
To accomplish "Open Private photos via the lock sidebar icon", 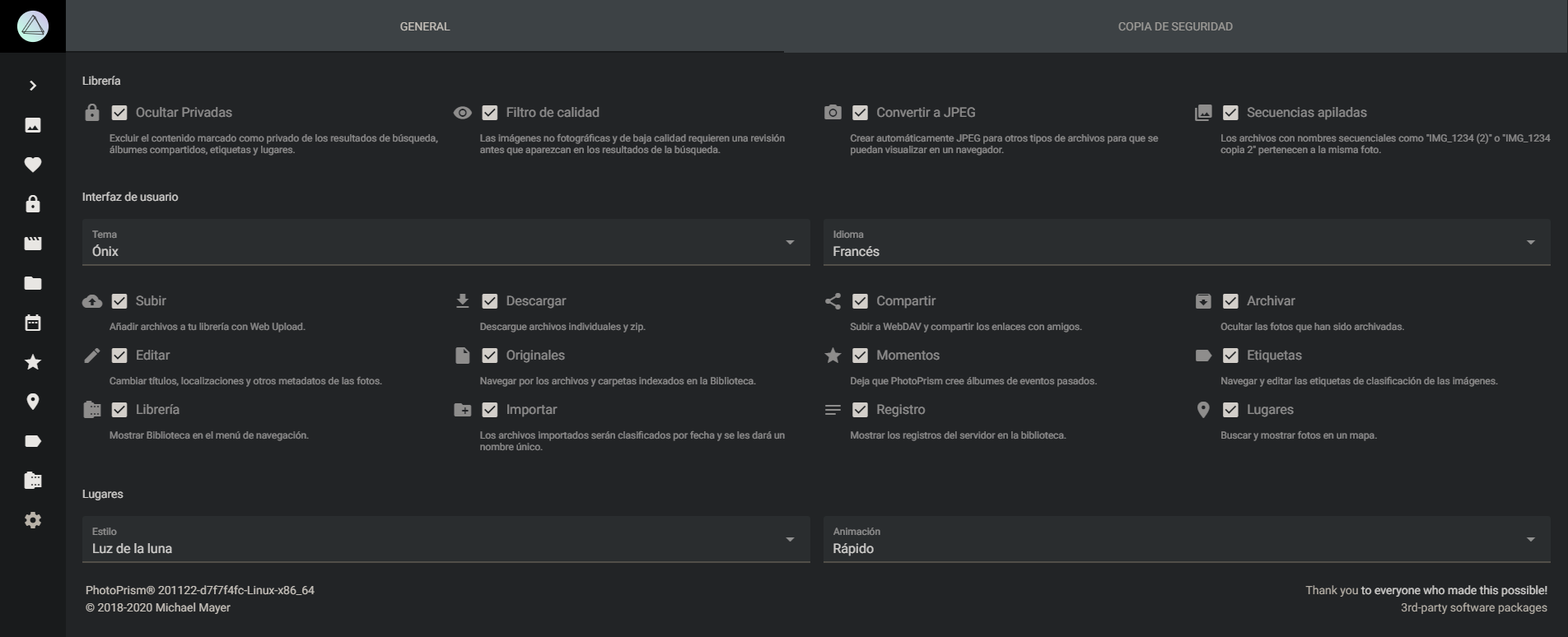I will point(33,204).
